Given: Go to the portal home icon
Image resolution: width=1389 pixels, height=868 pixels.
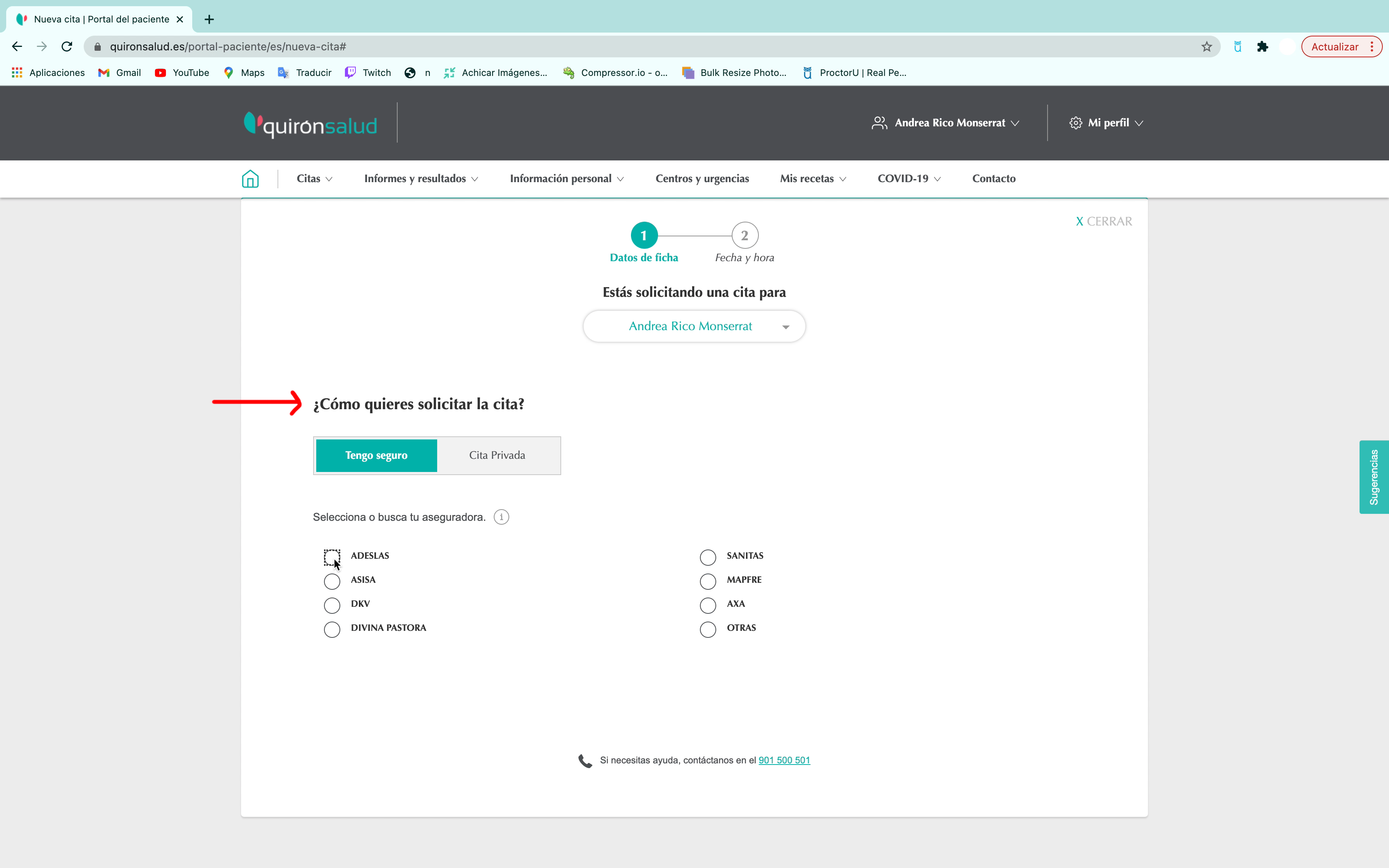Looking at the screenshot, I should click(x=250, y=179).
